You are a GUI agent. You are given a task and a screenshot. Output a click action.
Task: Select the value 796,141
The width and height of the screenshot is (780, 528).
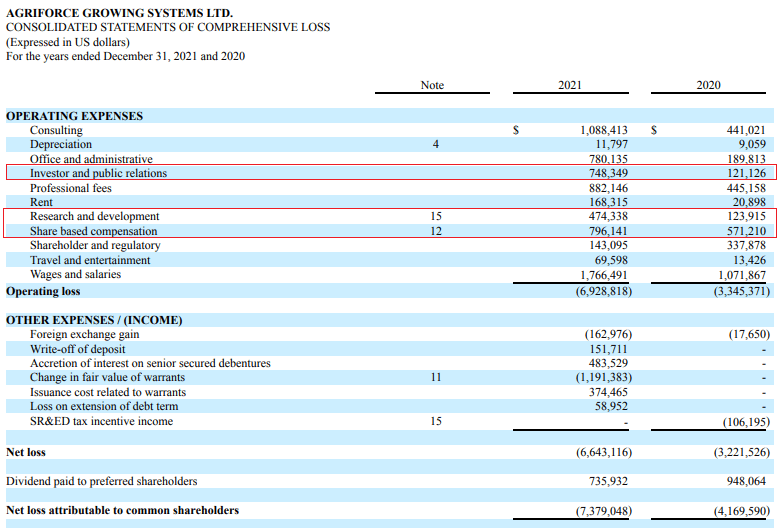(x=608, y=231)
